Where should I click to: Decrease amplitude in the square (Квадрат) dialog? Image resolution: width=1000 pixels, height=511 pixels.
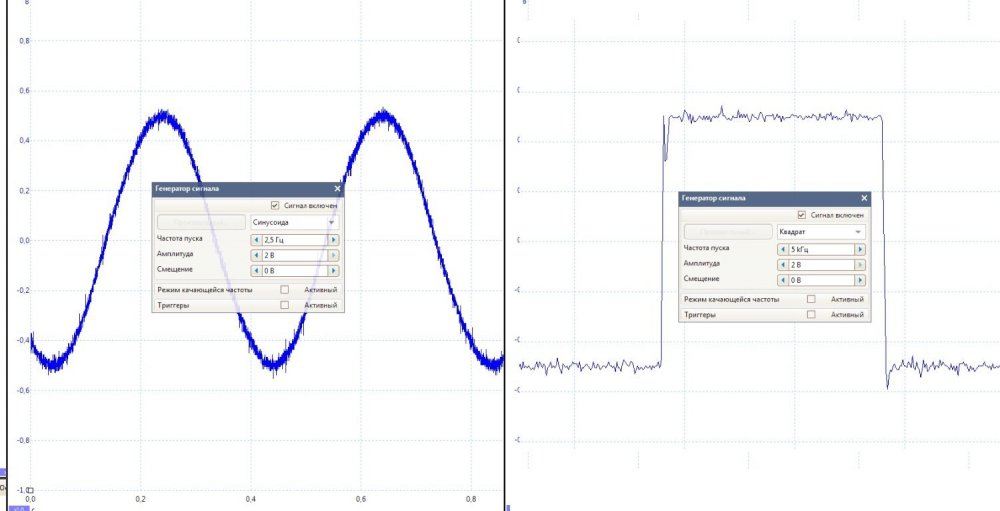782,264
